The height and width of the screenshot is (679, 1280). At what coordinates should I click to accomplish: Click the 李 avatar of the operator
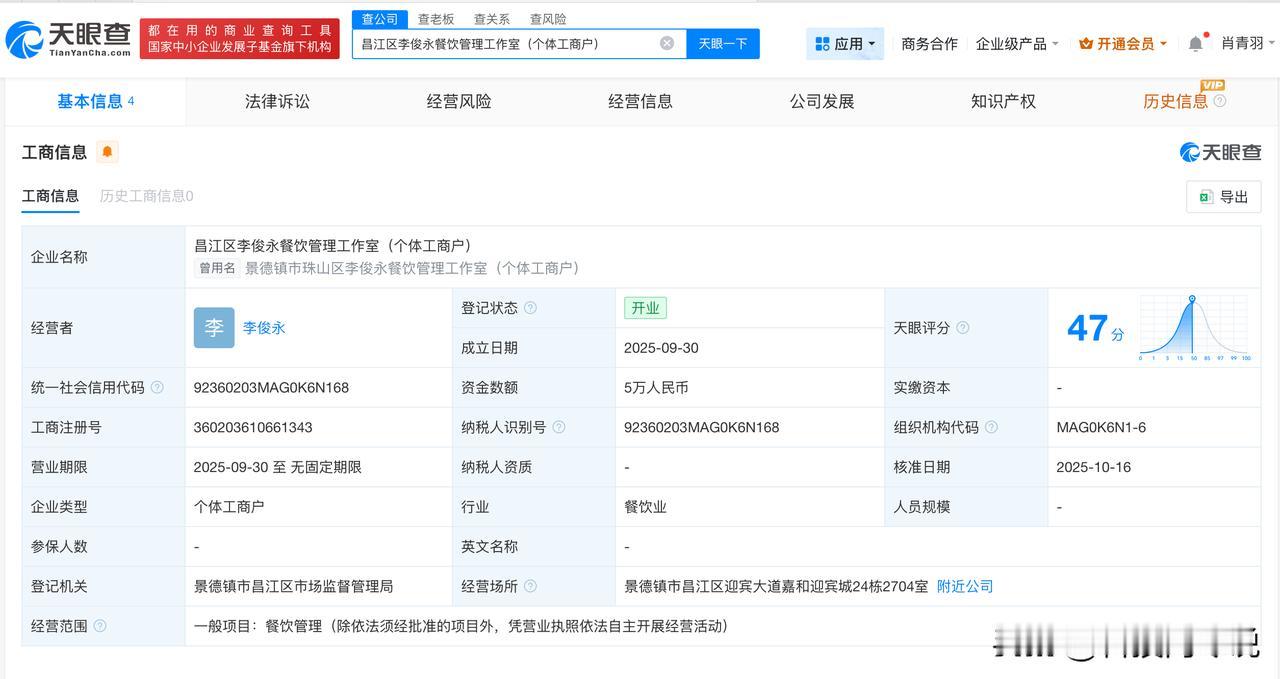(x=214, y=328)
